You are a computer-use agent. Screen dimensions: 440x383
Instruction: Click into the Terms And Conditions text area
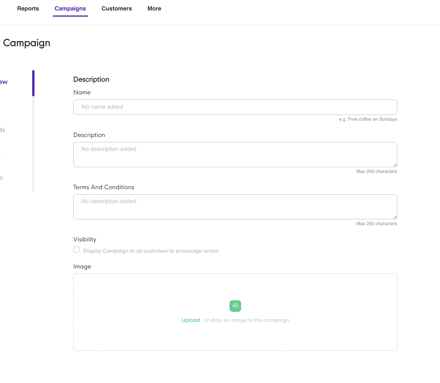click(x=235, y=207)
